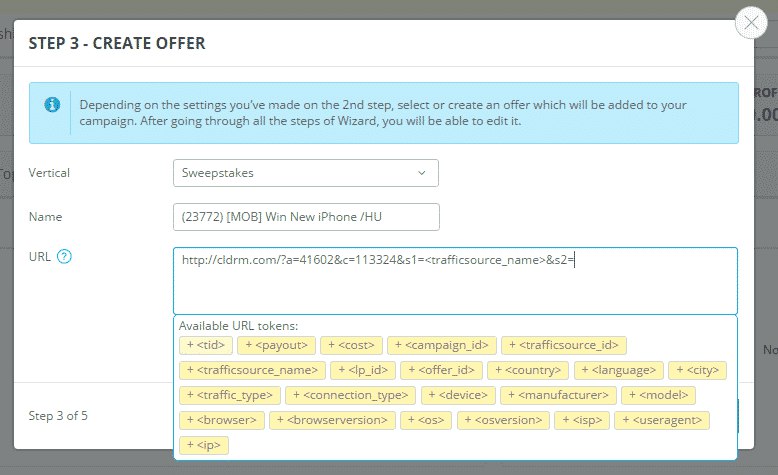Image resolution: width=778 pixels, height=475 pixels.
Task: Click the blue info icon in banner
Action: tap(52, 104)
